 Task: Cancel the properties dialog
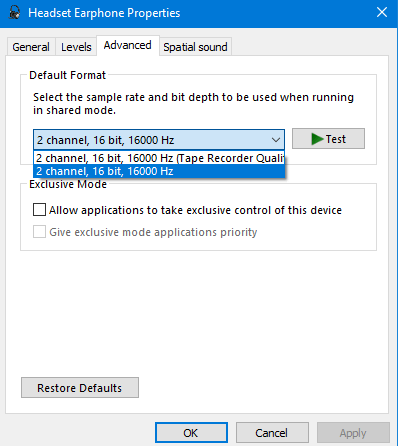pos(272,433)
